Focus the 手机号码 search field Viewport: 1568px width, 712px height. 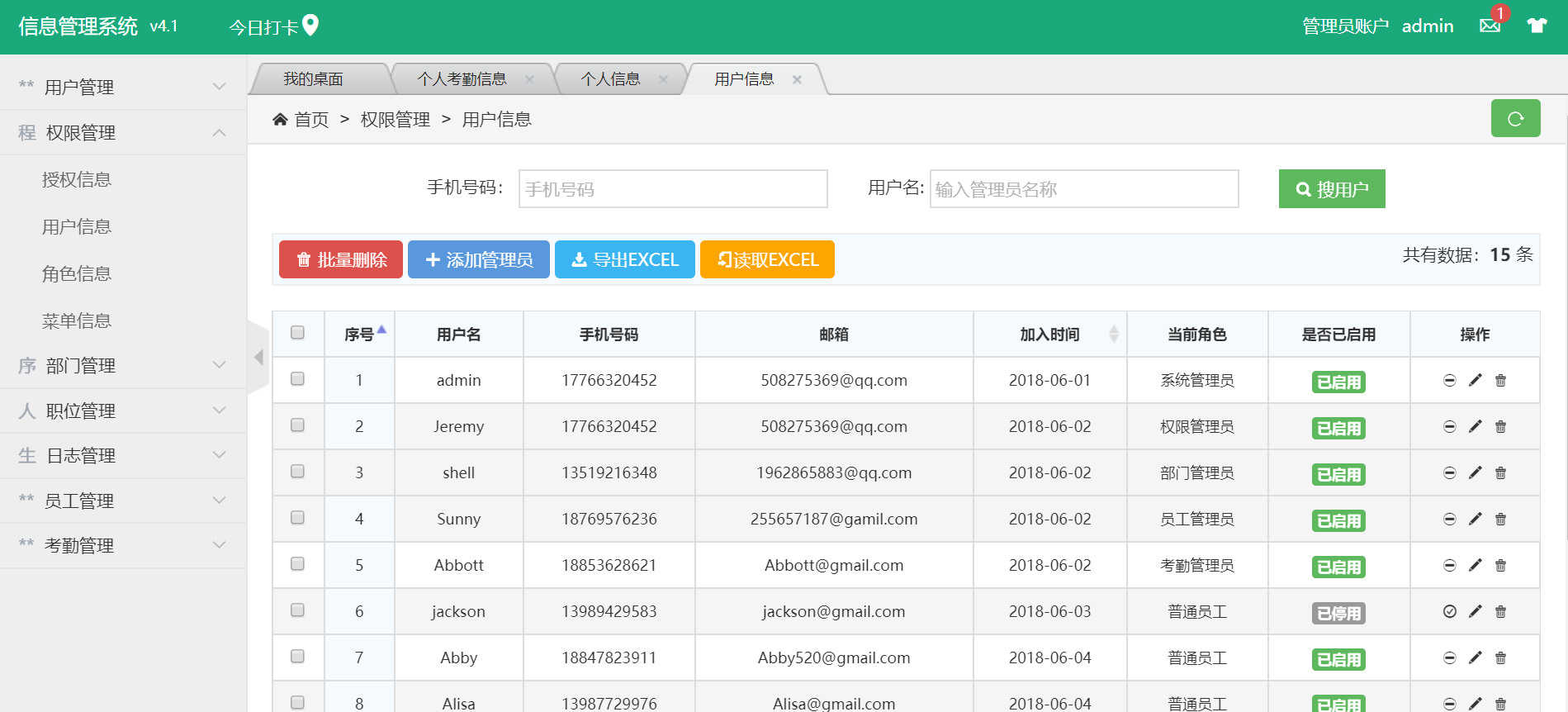pos(673,189)
